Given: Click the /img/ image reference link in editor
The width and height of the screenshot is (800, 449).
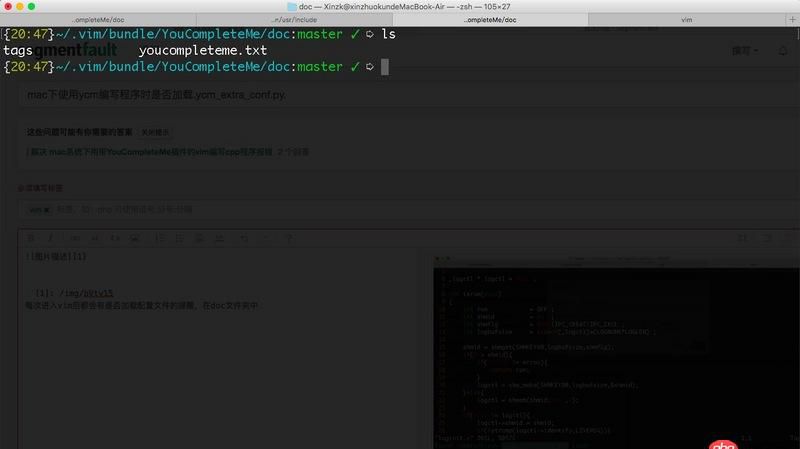Looking at the screenshot, I should point(86,293).
